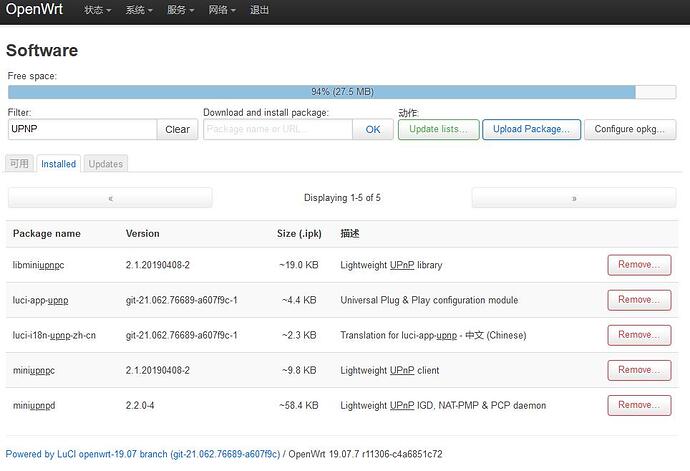
Task: Click the luci-app-upnp package name
Action: point(40,300)
